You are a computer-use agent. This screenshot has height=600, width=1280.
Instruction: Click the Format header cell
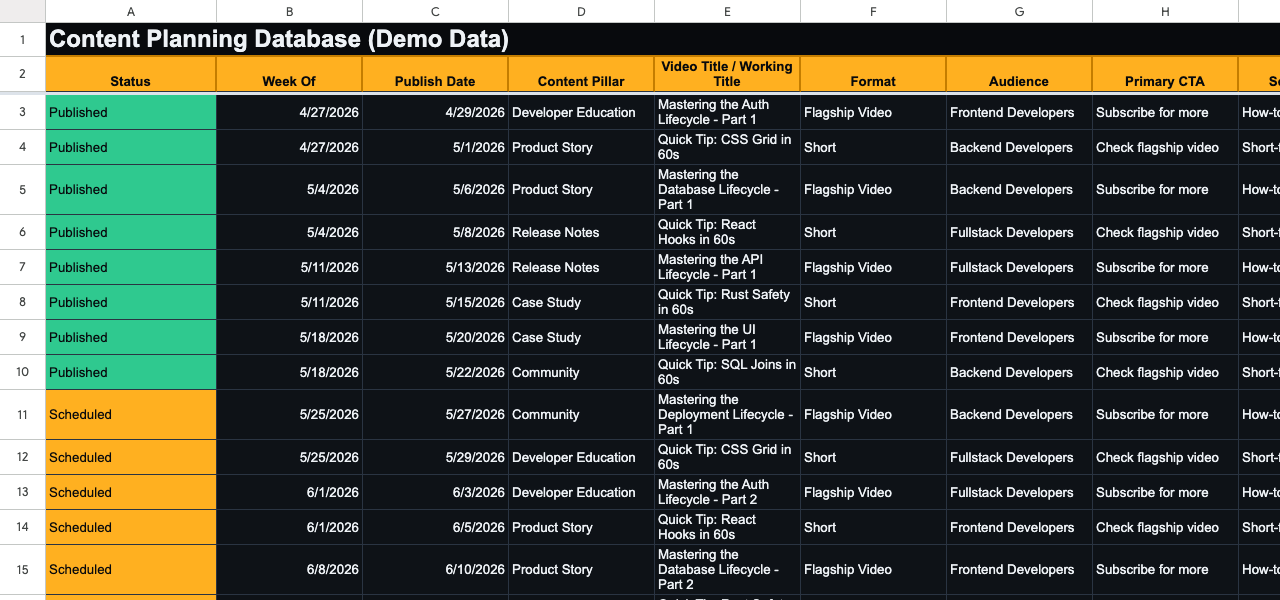(x=873, y=74)
